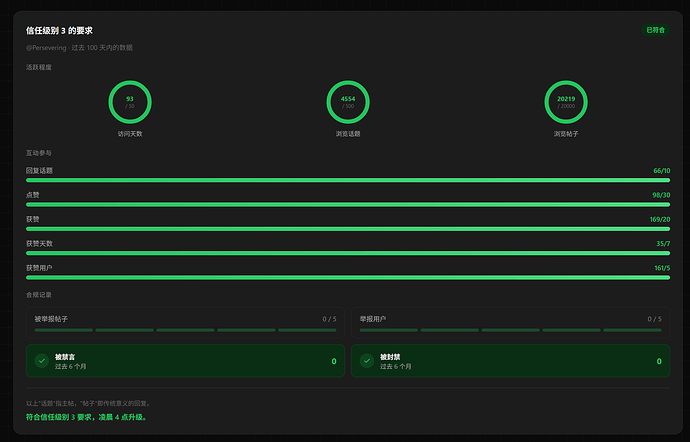This screenshot has height=442, width=690.
Task: Click the 举报用户 segmented bar
Action: tap(510, 330)
